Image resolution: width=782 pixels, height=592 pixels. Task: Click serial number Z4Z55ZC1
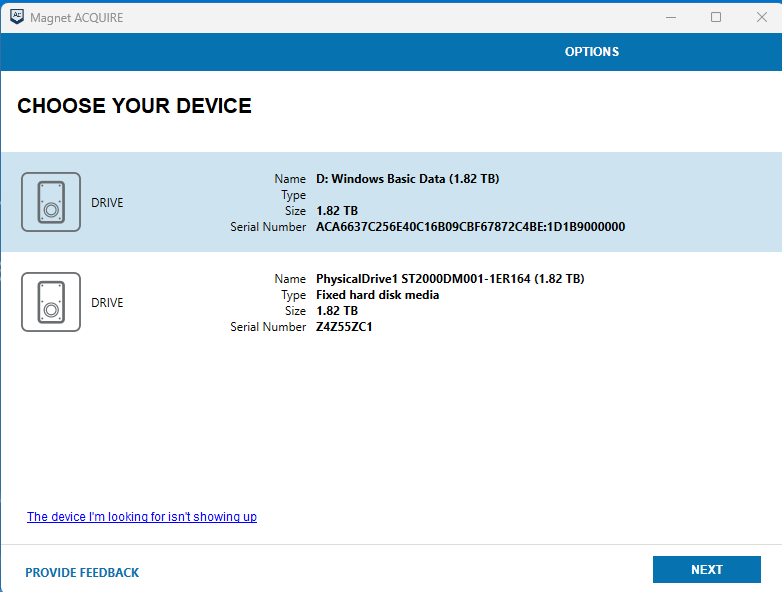point(345,327)
